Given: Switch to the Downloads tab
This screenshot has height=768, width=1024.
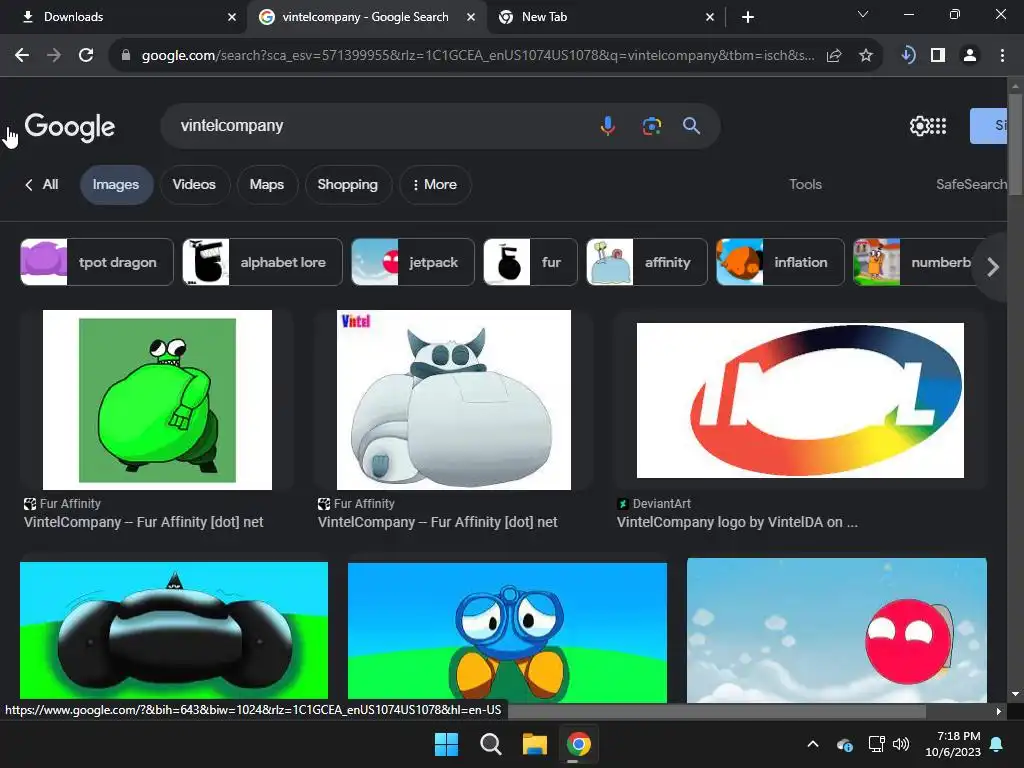Looking at the screenshot, I should pyautogui.click(x=123, y=17).
